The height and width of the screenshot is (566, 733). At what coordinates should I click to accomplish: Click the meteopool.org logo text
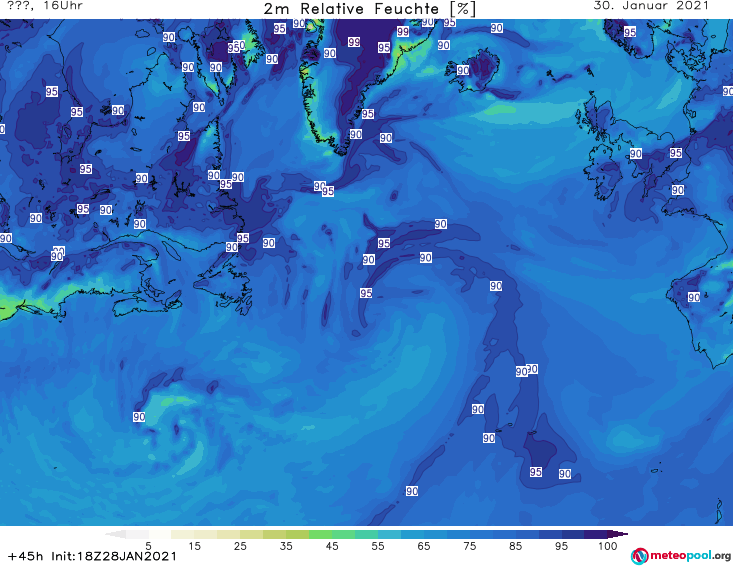(690, 556)
